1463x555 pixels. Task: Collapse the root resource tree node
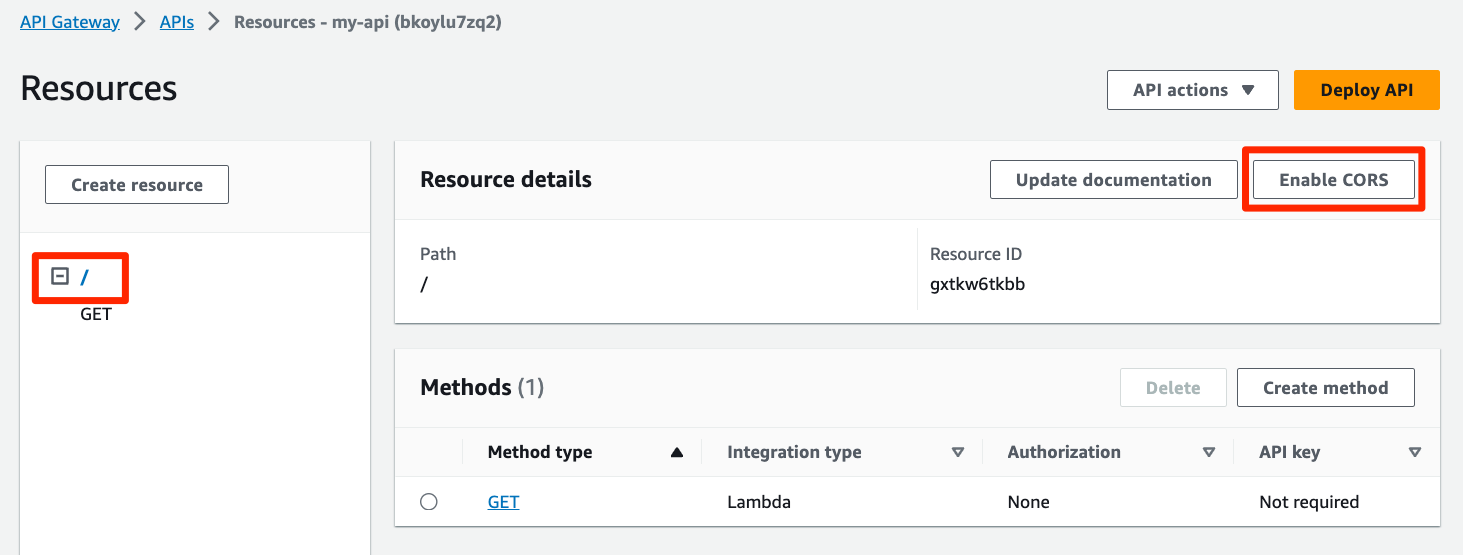coord(60,276)
